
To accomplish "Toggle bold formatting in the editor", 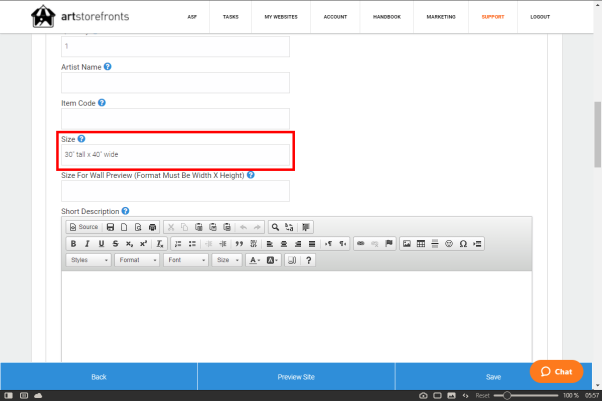I will click(73, 243).
